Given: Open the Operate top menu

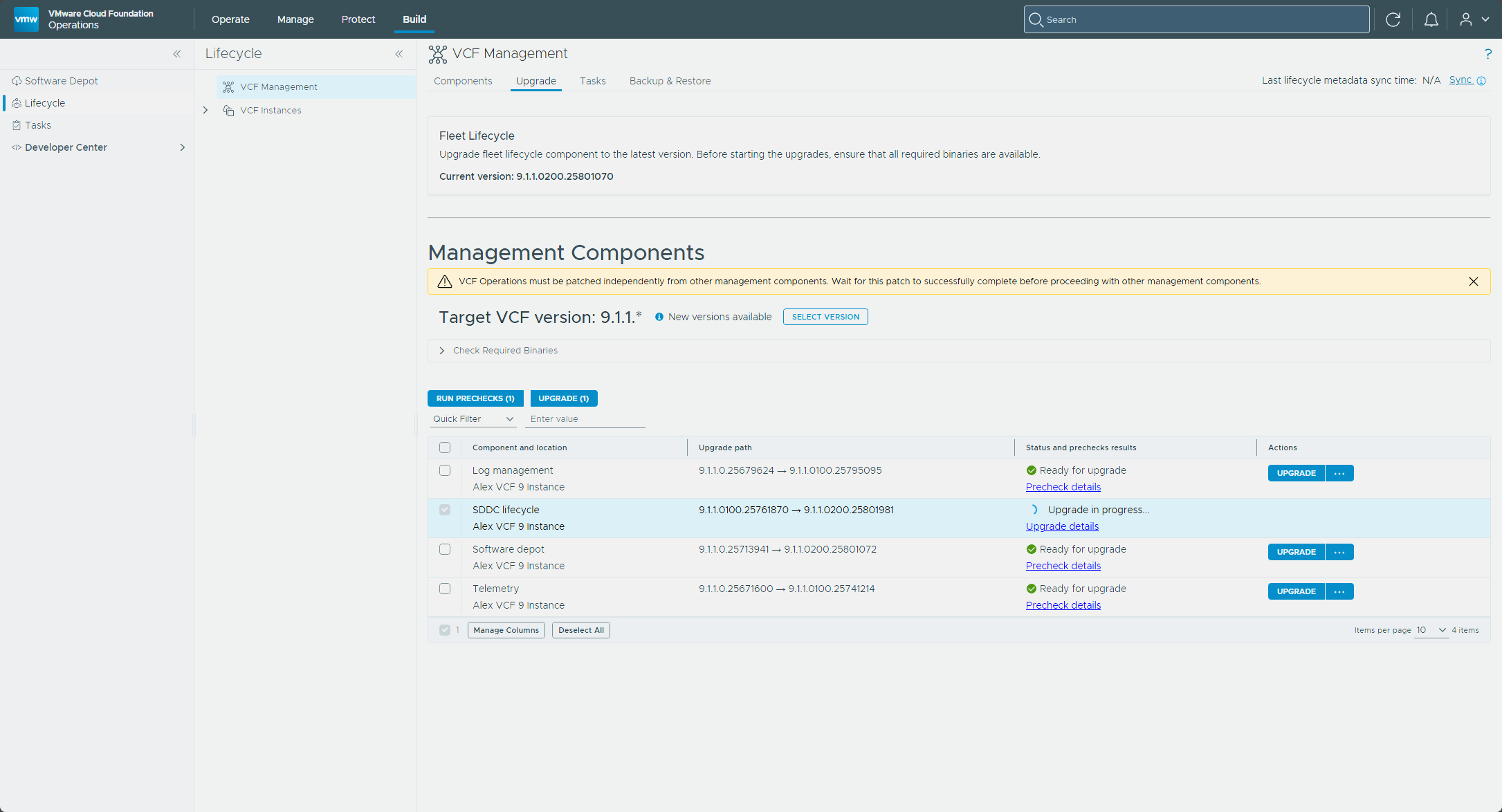Looking at the screenshot, I should click(x=230, y=19).
